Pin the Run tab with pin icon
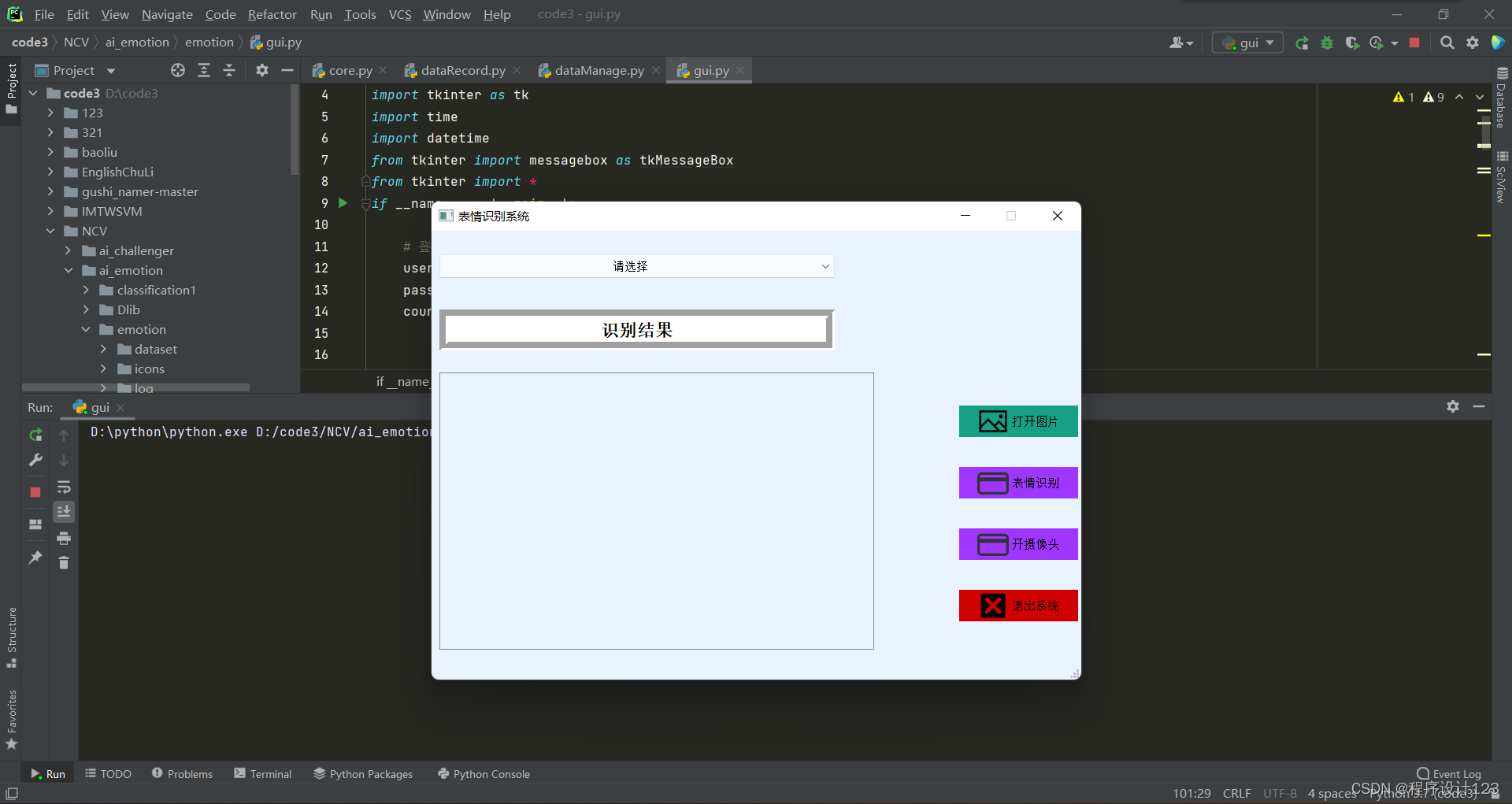This screenshot has width=1512, height=804. click(35, 558)
